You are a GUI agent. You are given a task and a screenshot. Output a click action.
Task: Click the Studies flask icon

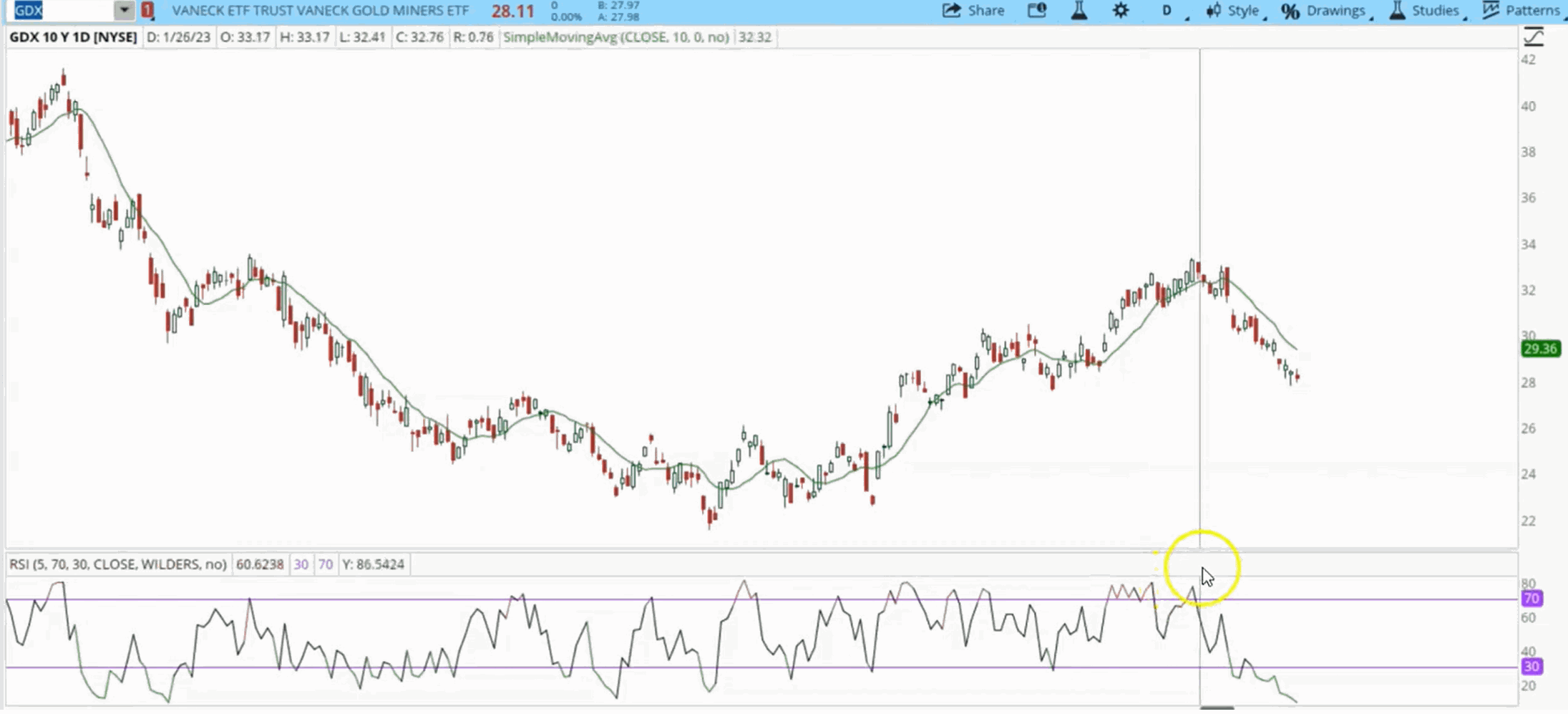tap(1397, 11)
